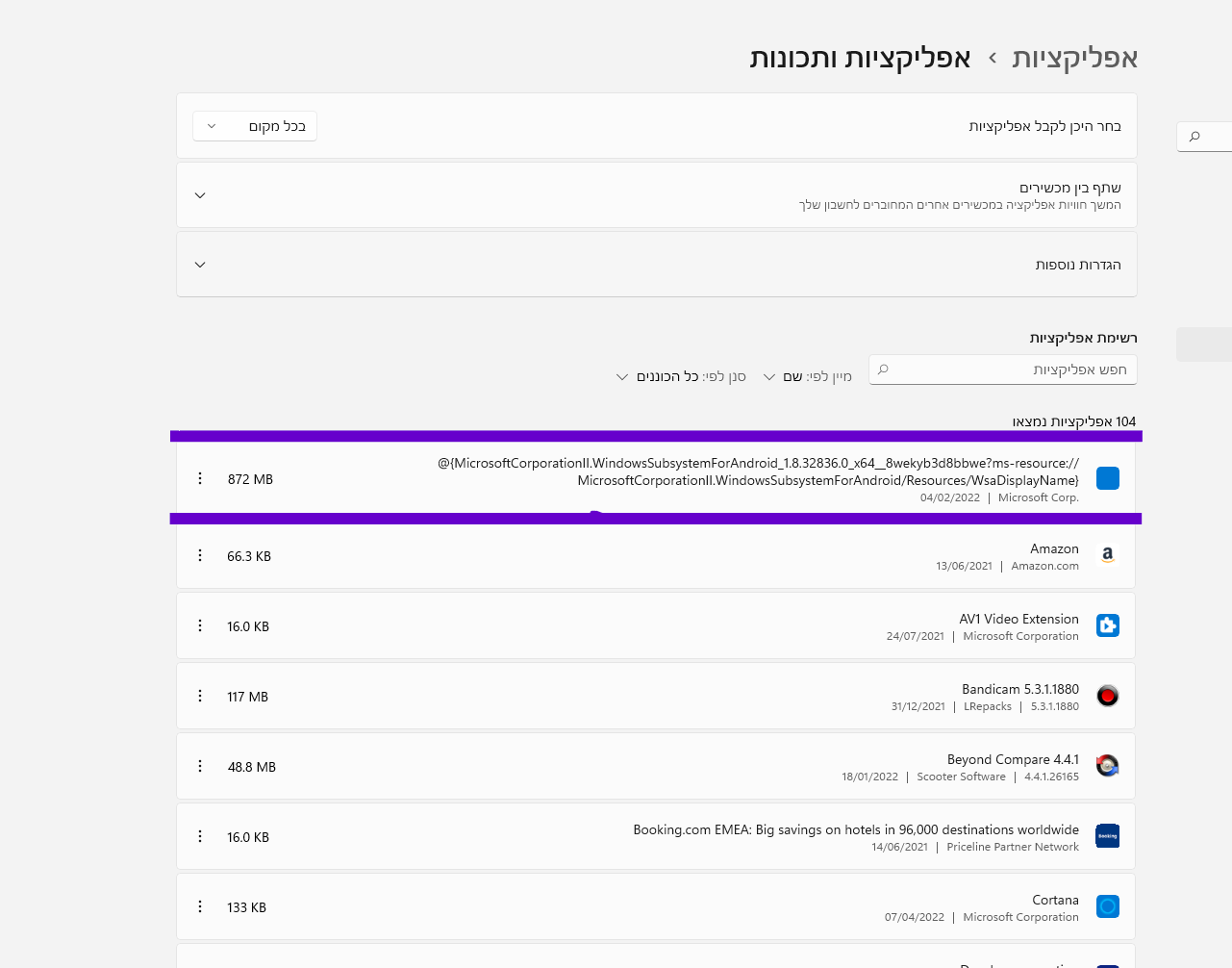Viewport: 1232px width, 968px height.
Task: Open the 'בכל מקום' dropdown
Action: coord(255,126)
